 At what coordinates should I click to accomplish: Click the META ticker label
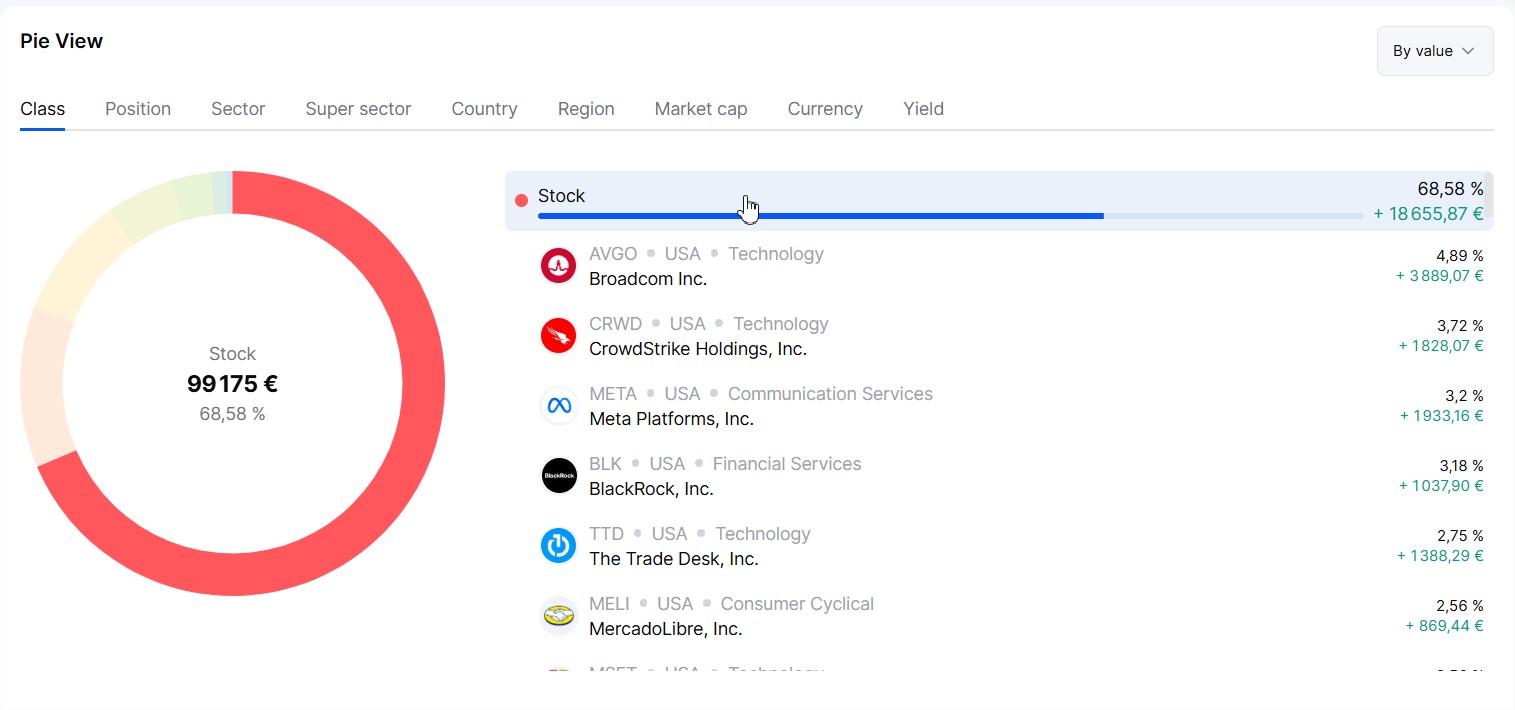coord(613,394)
